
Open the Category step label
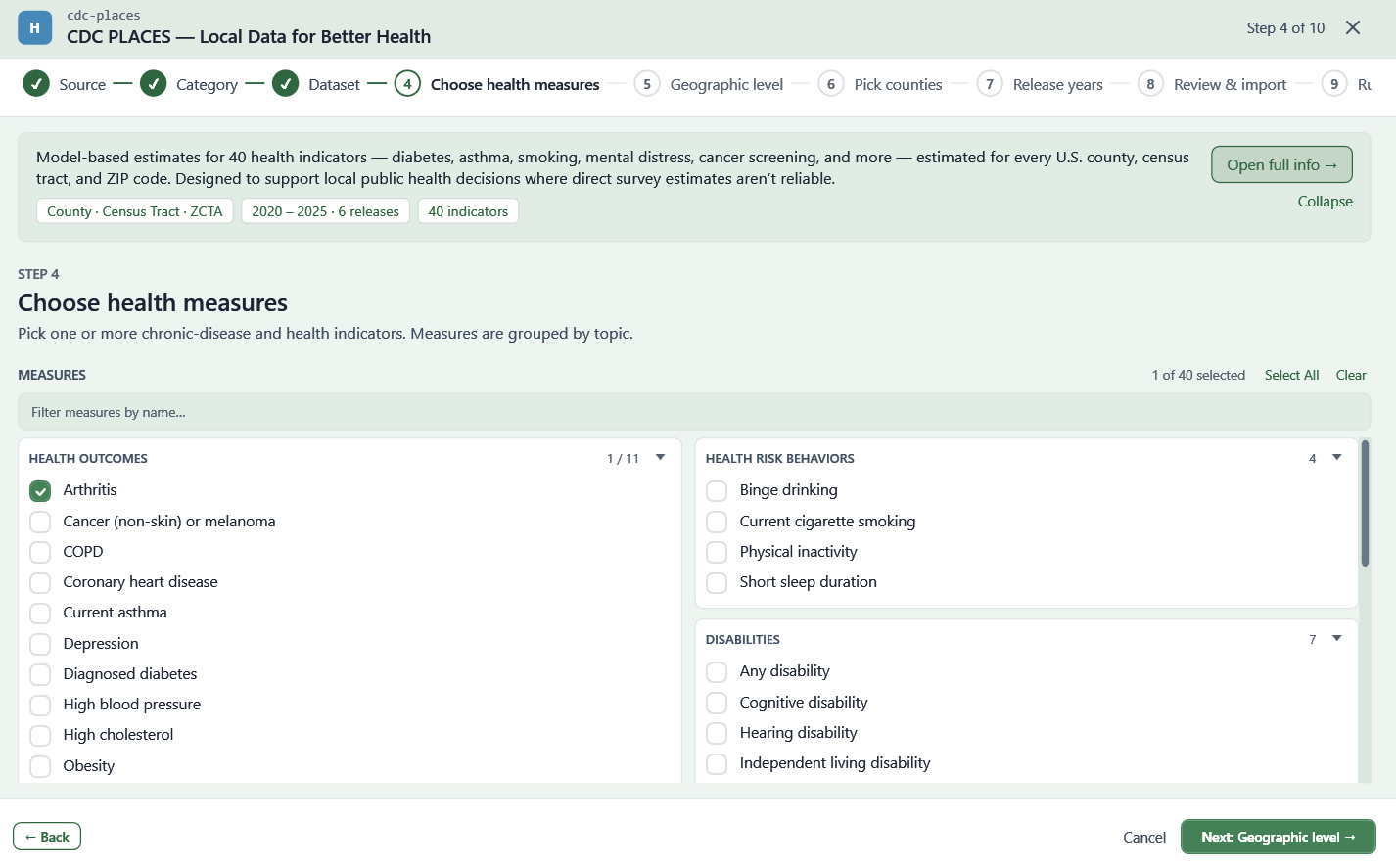(207, 85)
